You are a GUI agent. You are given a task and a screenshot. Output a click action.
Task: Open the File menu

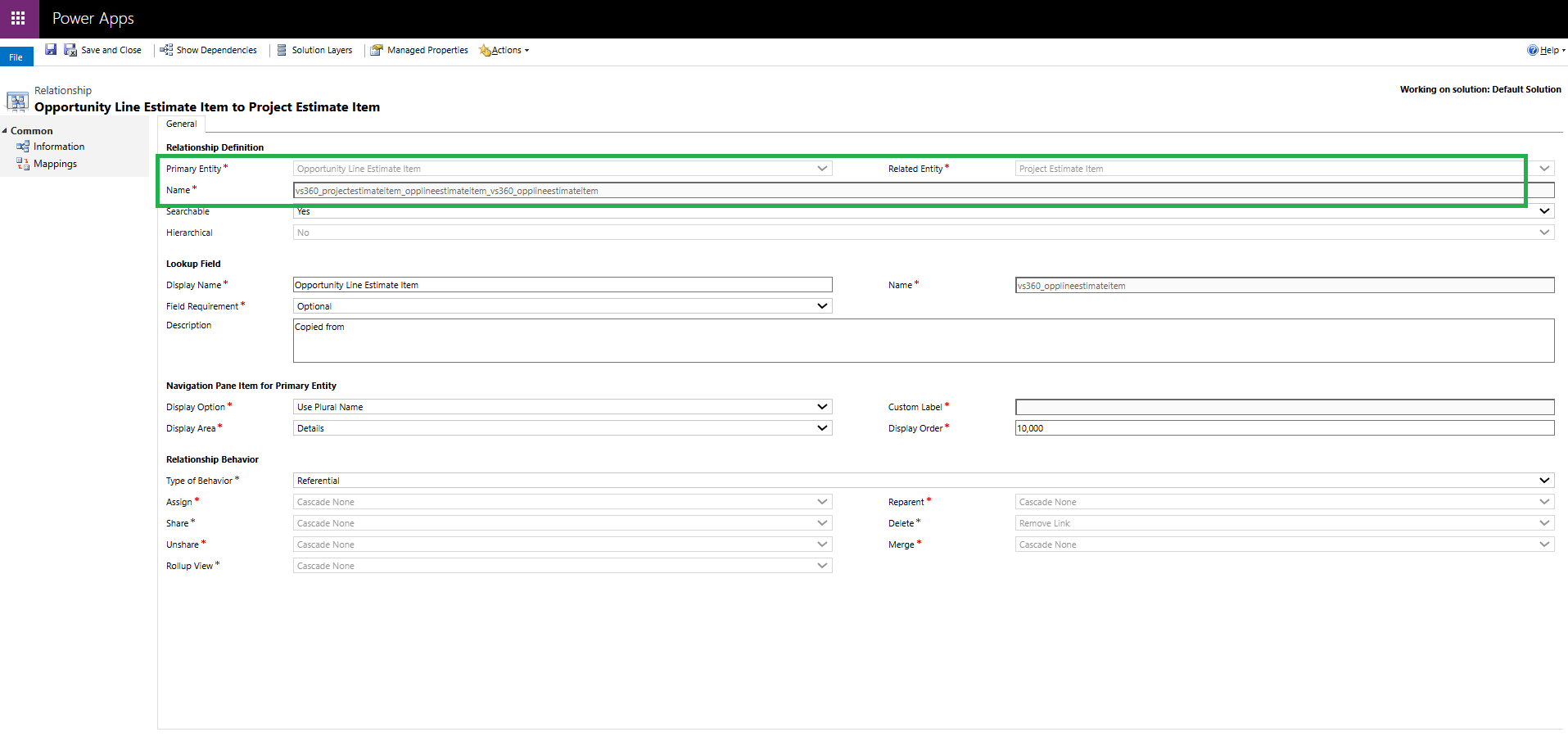(x=16, y=56)
